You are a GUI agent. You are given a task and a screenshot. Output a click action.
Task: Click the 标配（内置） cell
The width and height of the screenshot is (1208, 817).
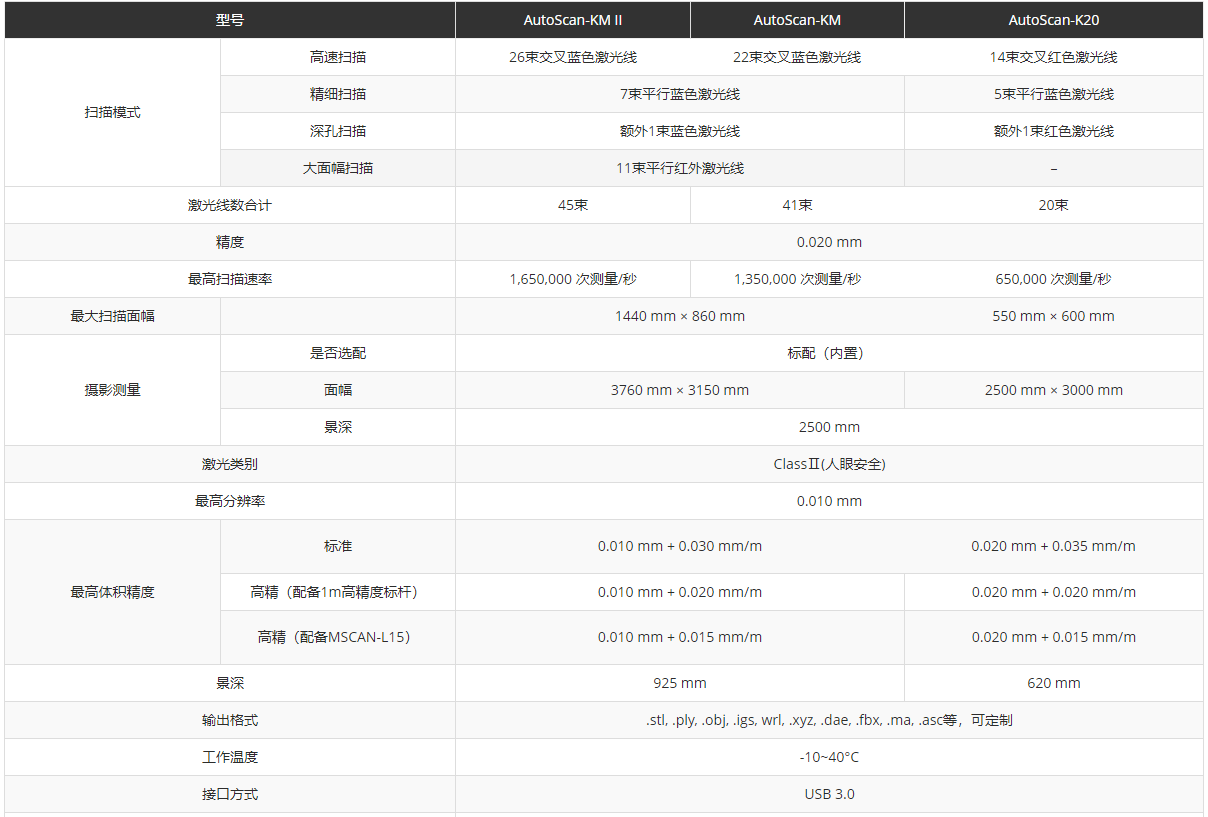click(828, 353)
